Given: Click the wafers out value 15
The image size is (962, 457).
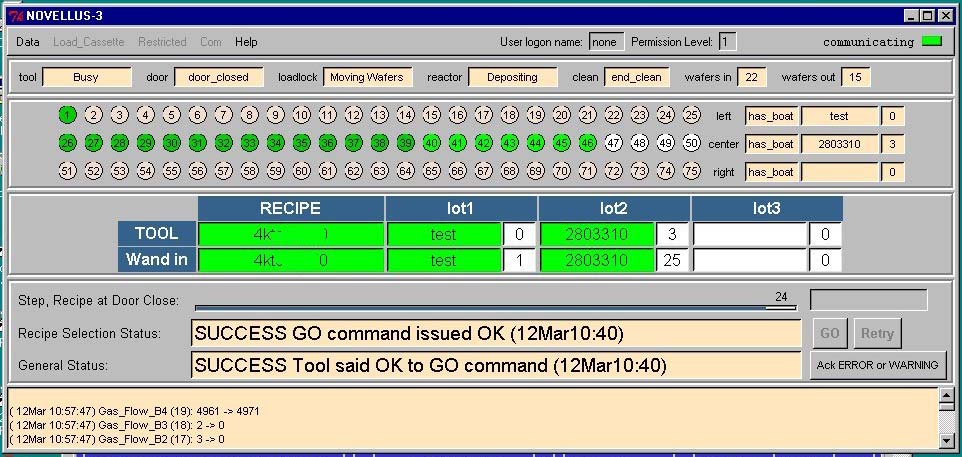Looking at the screenshot, I should coord(855,77).
